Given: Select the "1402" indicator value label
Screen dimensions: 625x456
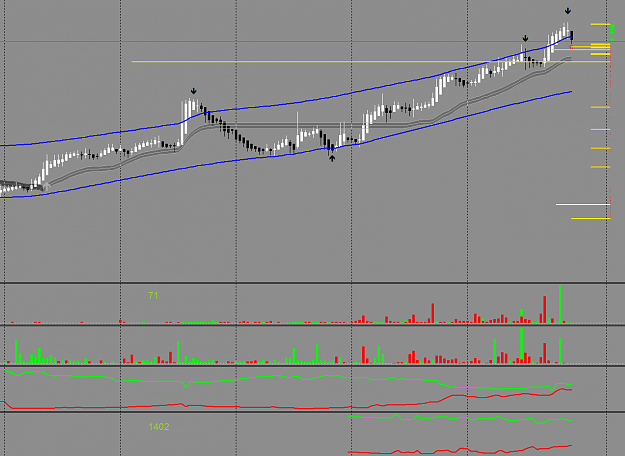Looking at the screenshot, I should tap(159, 427).
